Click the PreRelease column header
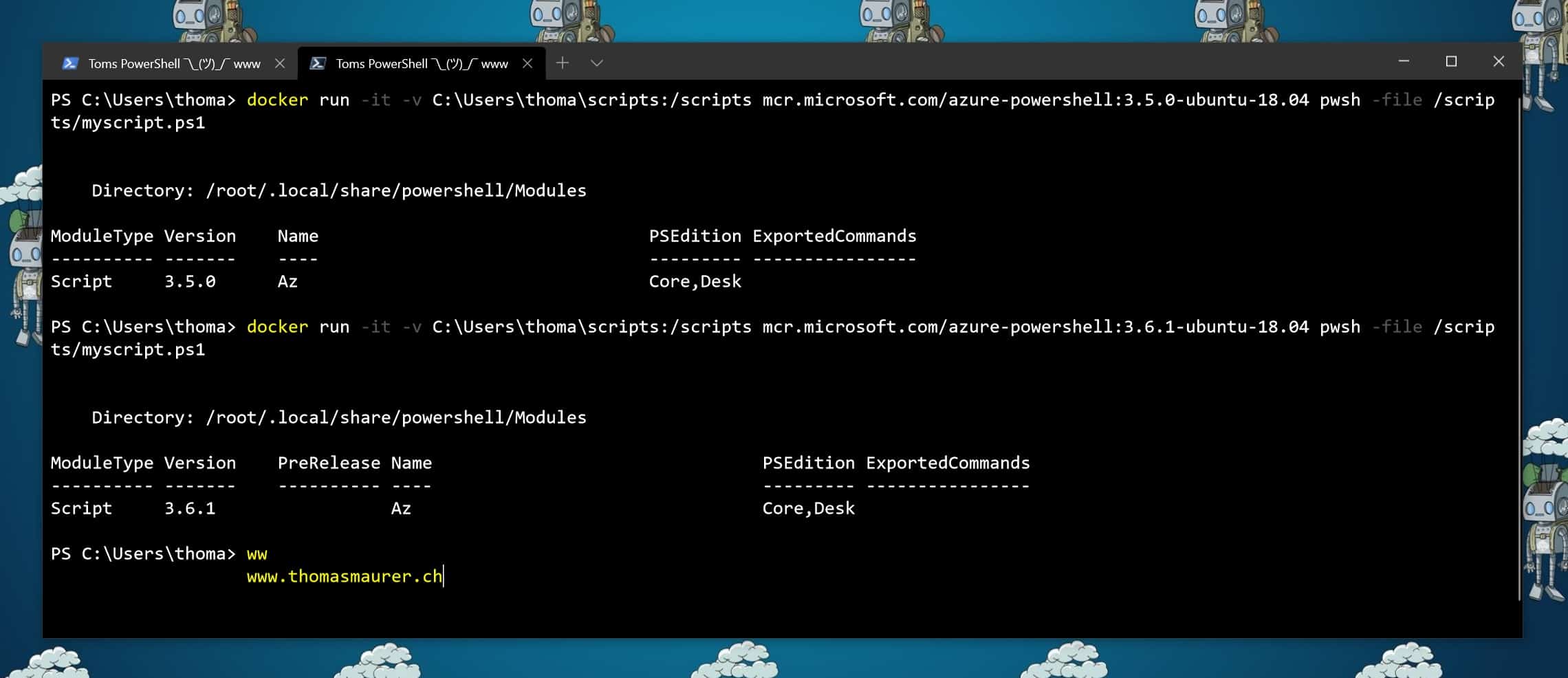The height and width of the screenshot is (678, 1568). click(329, 463)
